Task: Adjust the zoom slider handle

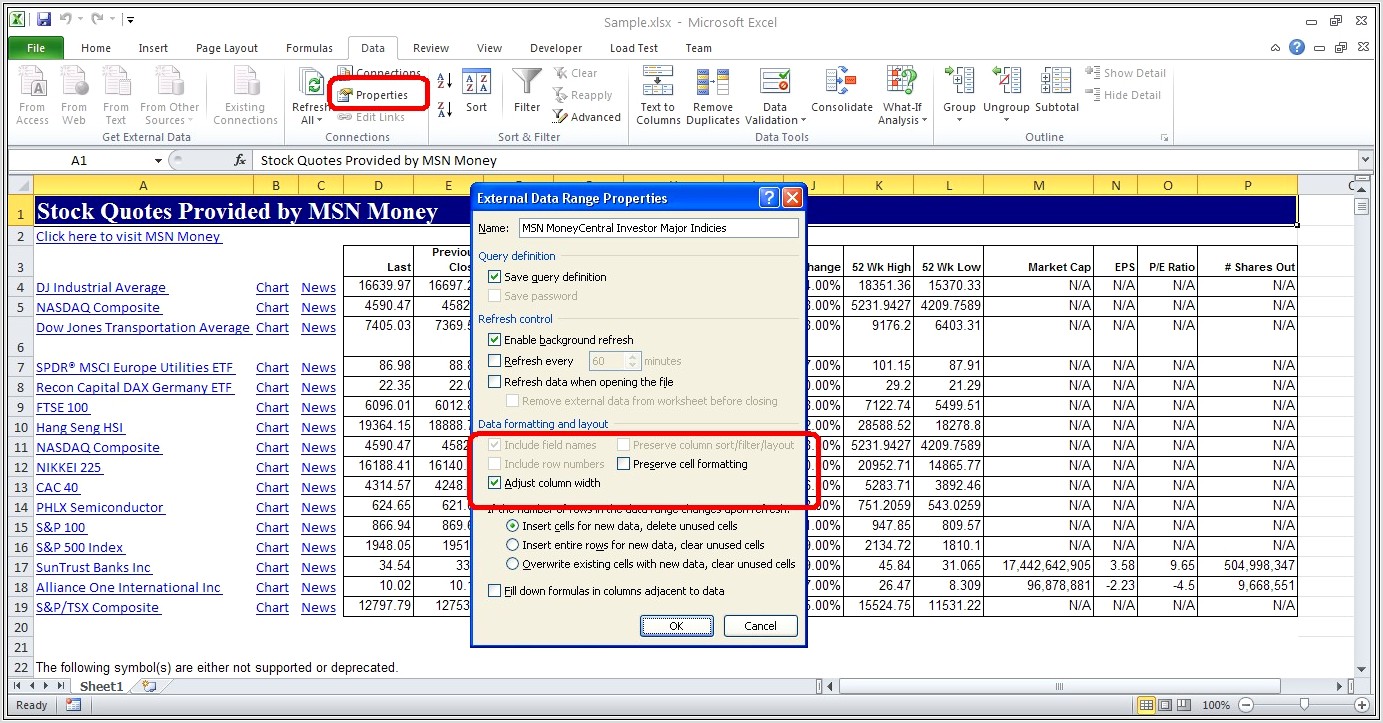Action: click(1304, 705)
